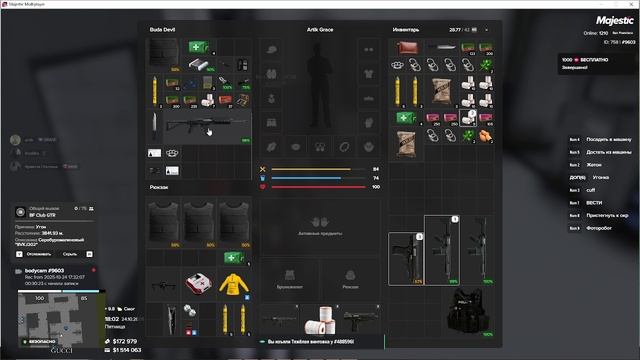Click the pants equipment slot

click(x=271, y=122)
